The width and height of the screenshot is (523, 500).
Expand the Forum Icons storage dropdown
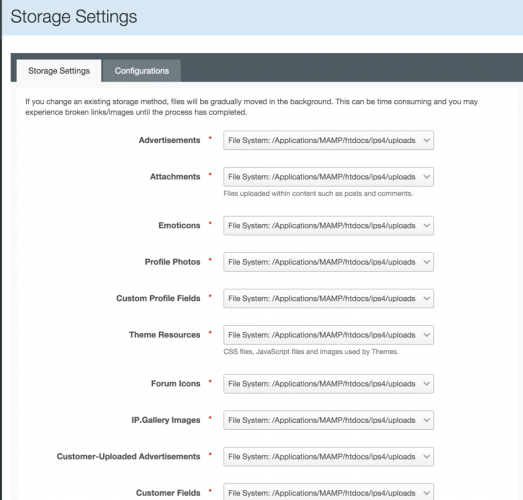point(329,384)
